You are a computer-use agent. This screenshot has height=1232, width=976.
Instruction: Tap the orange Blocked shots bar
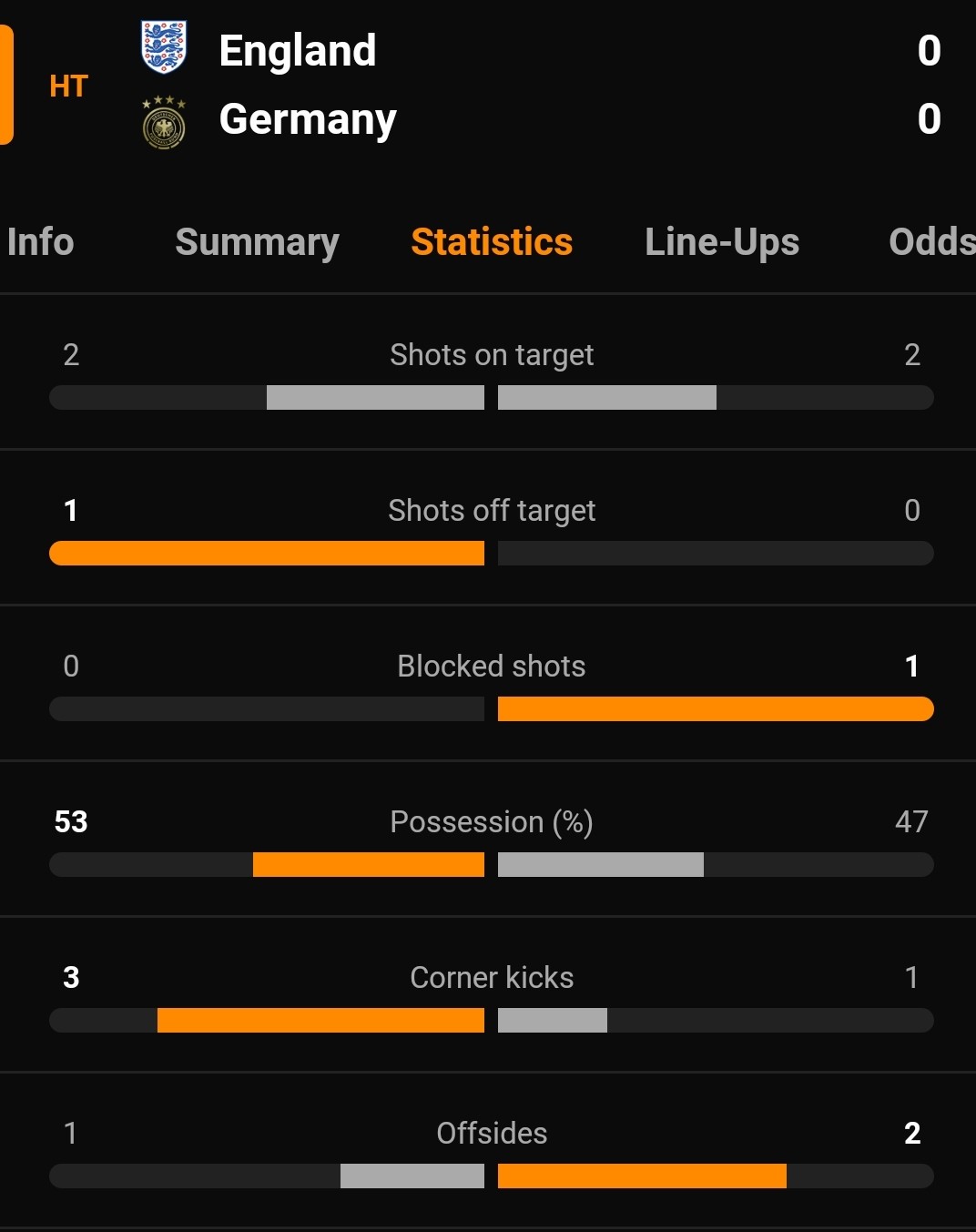pos(716,708)
